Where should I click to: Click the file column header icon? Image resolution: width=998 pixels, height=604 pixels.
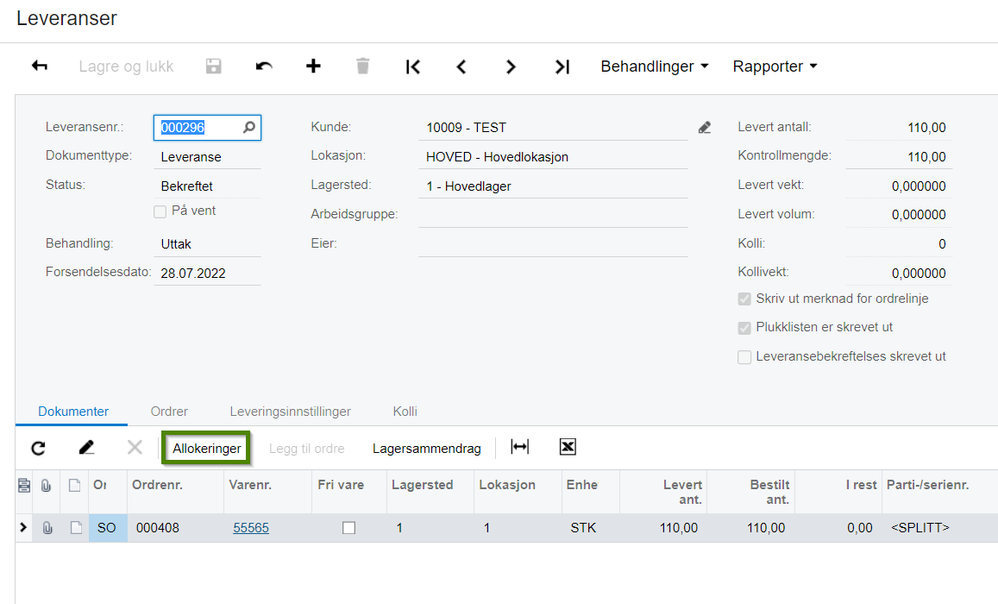[x=74, y=486]
